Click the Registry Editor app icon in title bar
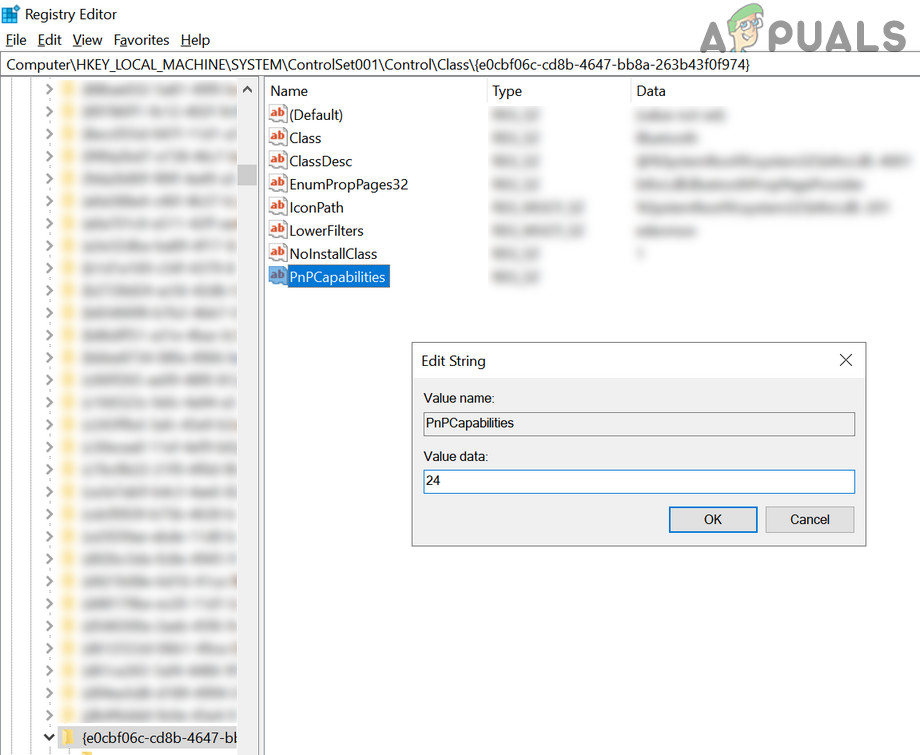The image size is (920, 755). (x=11, y=13)
